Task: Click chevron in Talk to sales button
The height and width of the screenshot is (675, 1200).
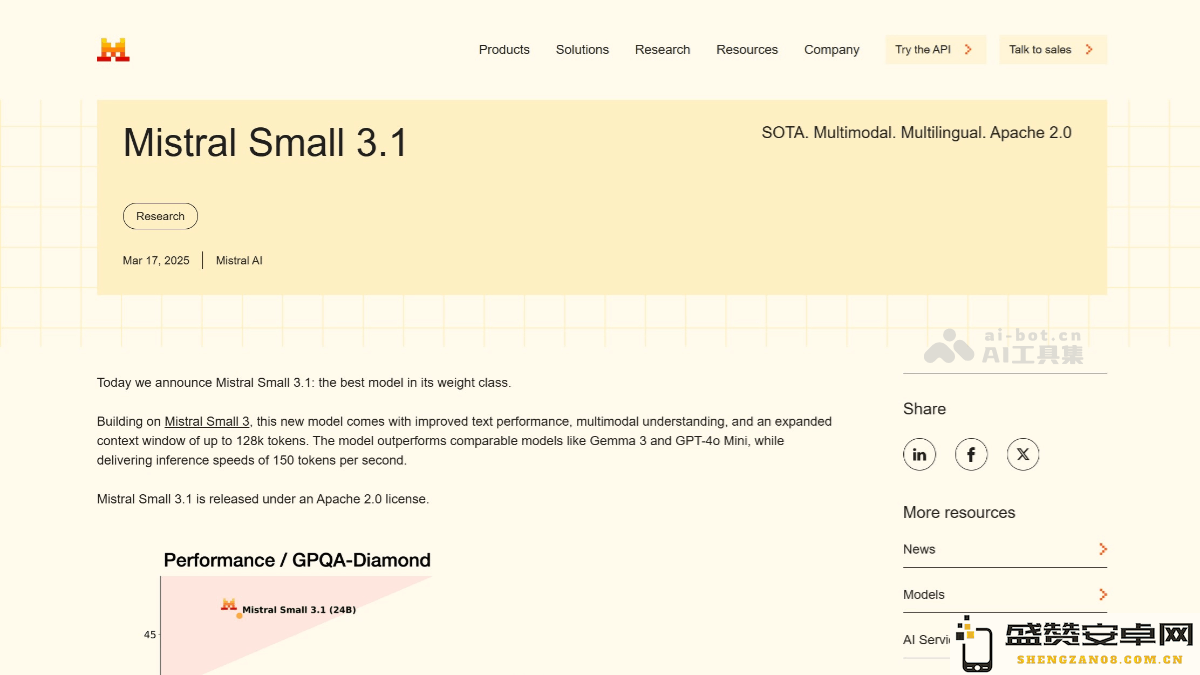Action: pos(1089,49)
